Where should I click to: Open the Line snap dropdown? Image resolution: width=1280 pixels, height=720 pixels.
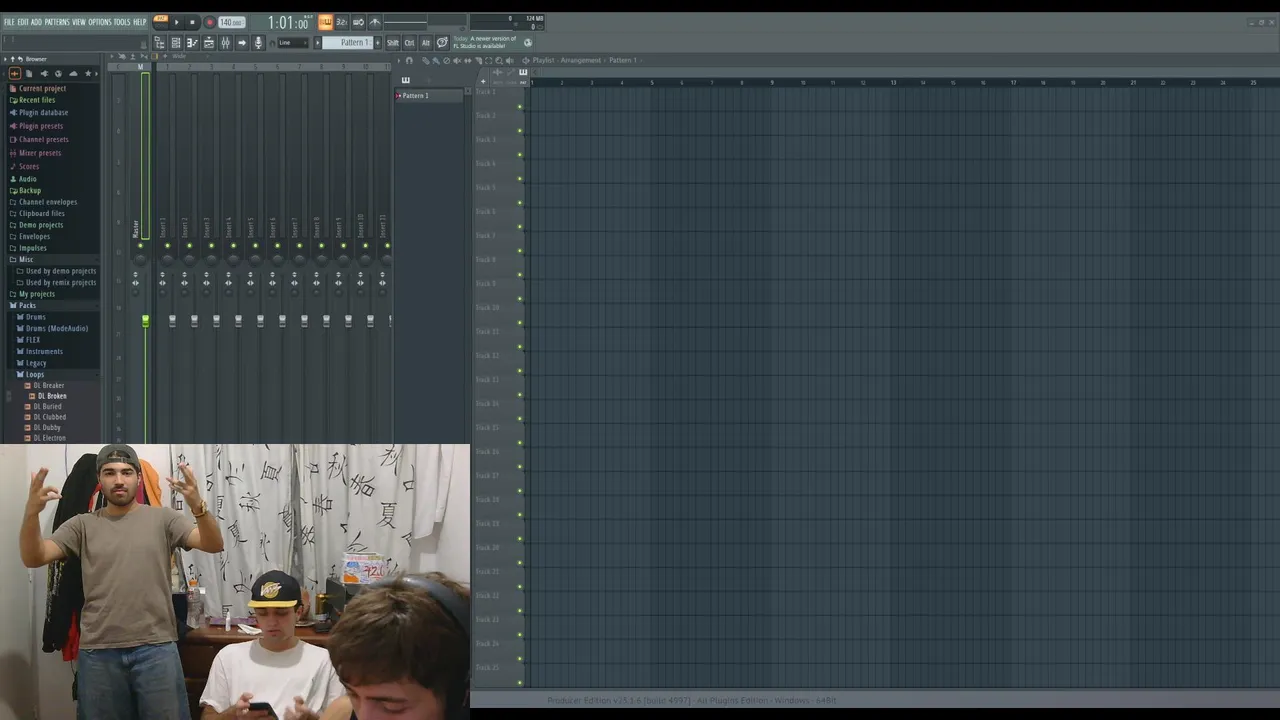click(292, 43)
